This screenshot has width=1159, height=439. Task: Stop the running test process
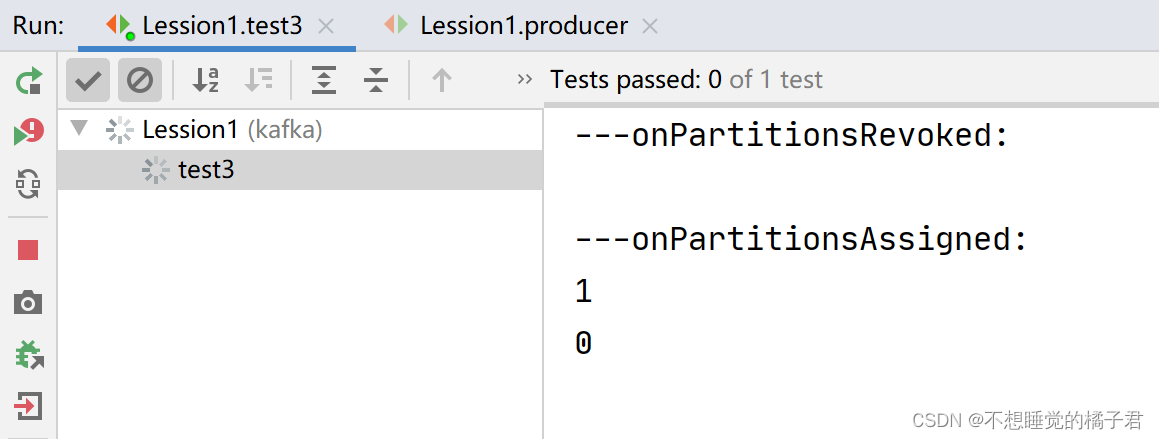28,250
